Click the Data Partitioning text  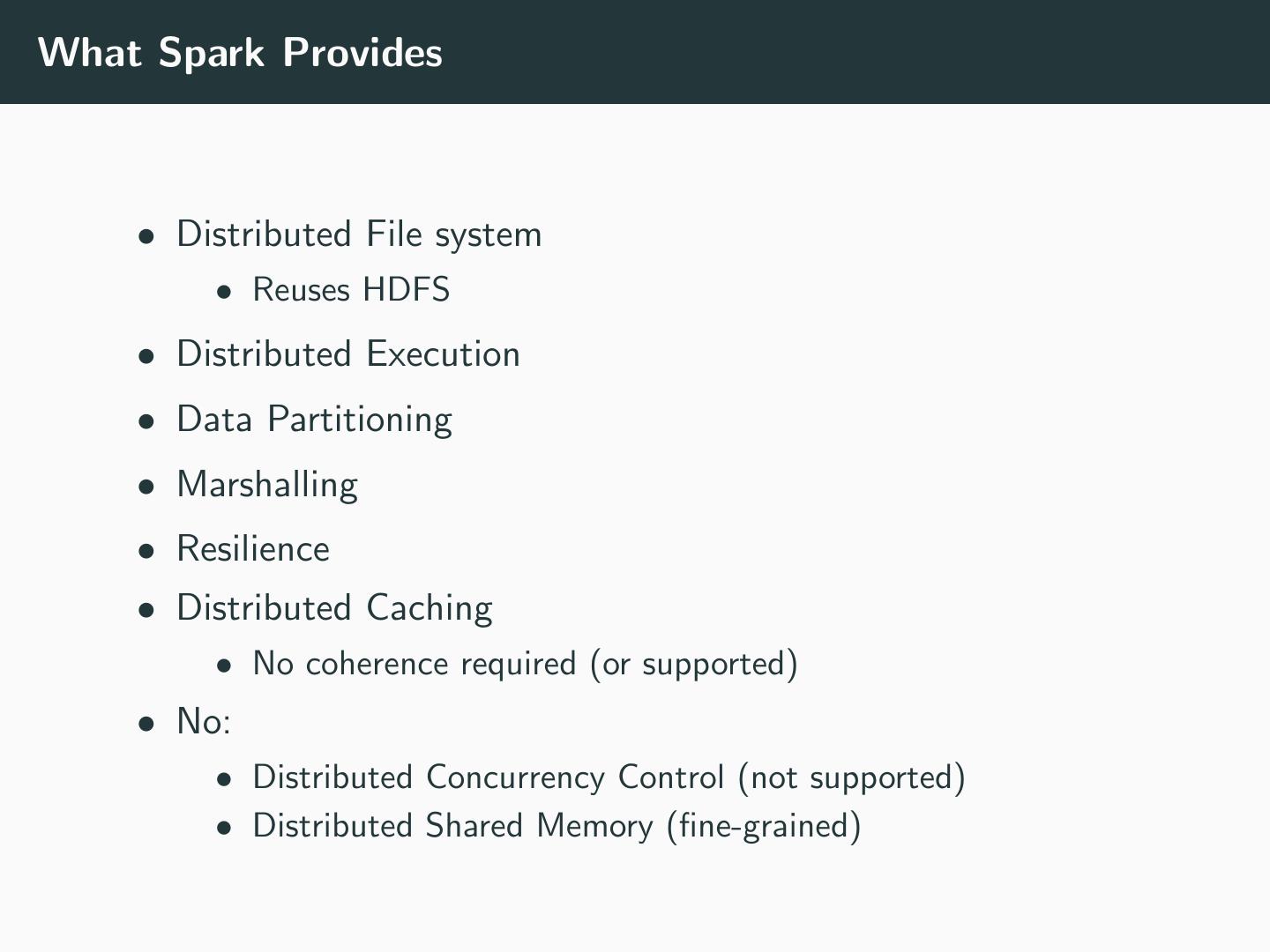pyautogui.click(x=314, y=420)
